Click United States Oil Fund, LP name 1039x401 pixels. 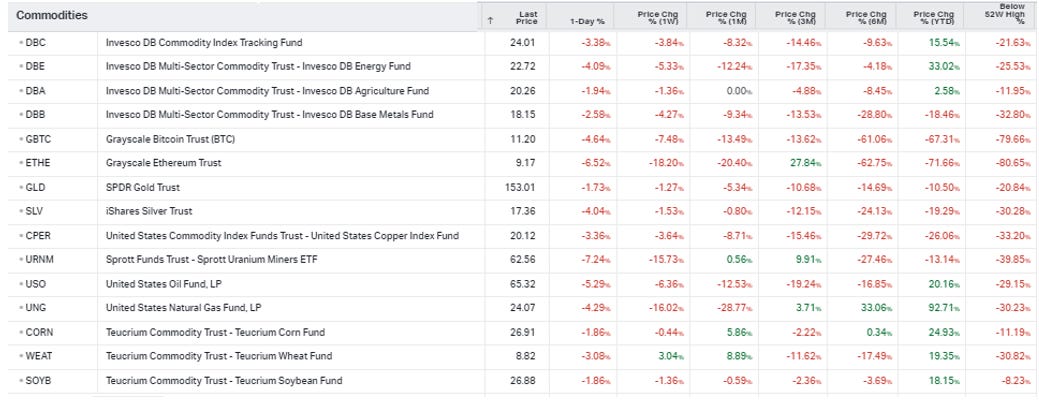coord(167,284)
